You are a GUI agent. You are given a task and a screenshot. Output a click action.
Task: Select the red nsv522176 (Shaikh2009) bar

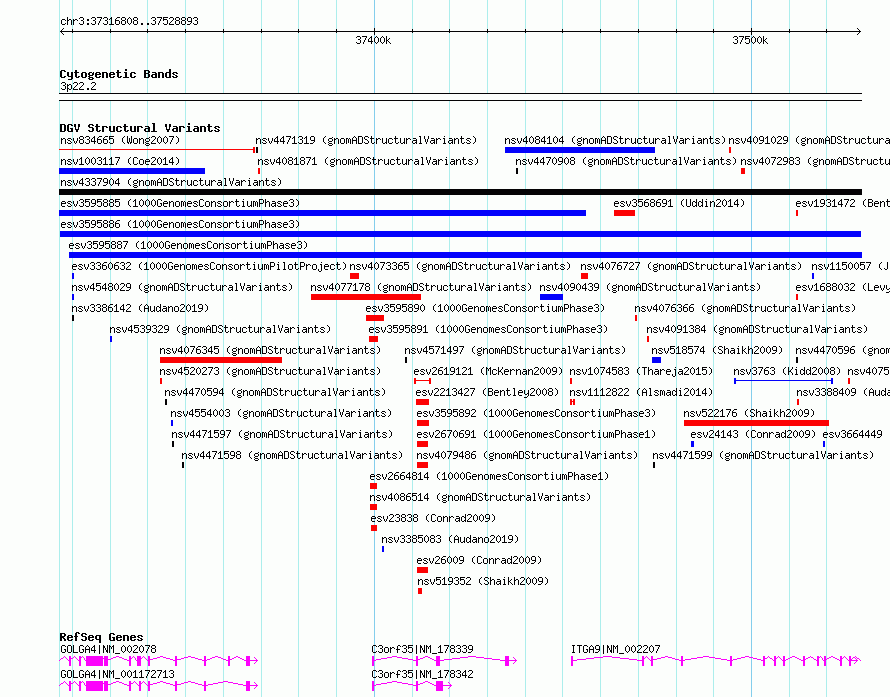pyautogui.click(x=756, y=423)
